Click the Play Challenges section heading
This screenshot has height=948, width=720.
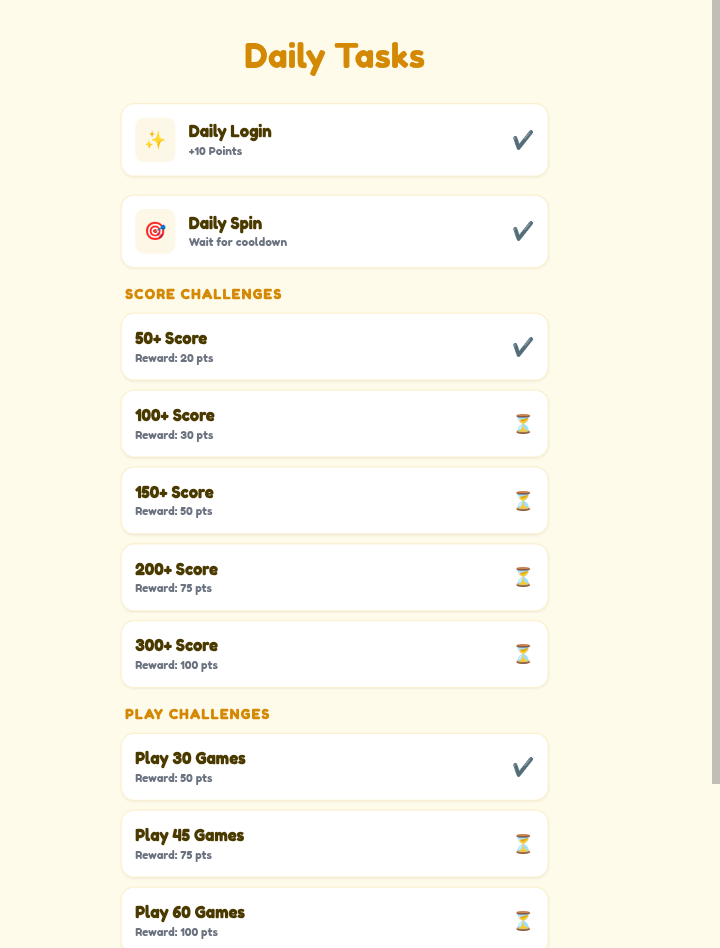point(197,714)
